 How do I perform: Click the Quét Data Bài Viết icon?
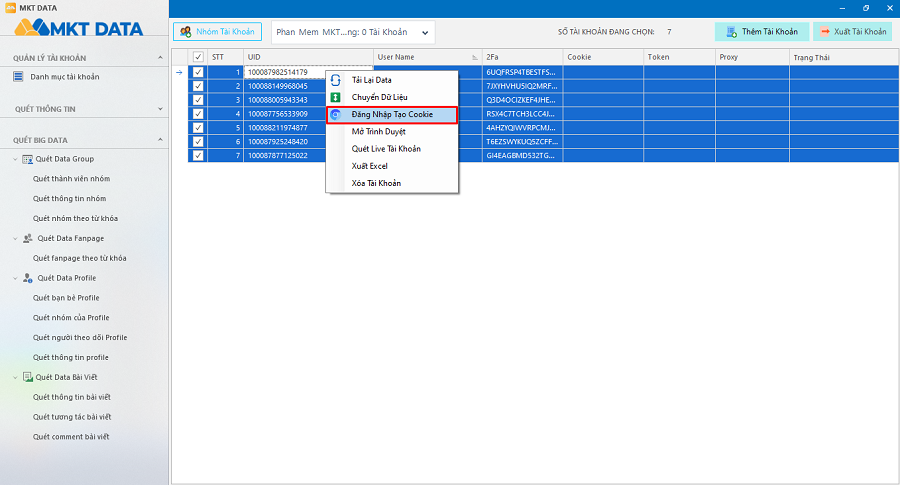click(27, 377)
